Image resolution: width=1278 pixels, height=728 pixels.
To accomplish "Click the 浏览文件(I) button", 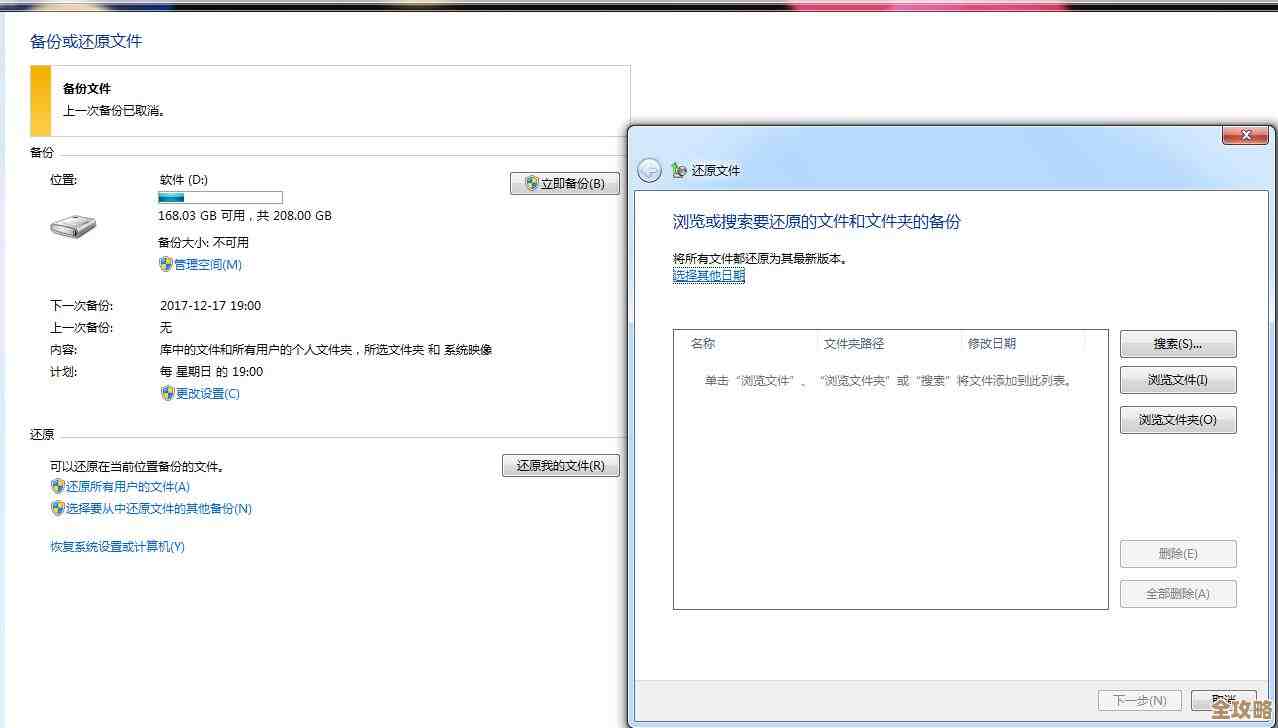I will click(1177, 380).
